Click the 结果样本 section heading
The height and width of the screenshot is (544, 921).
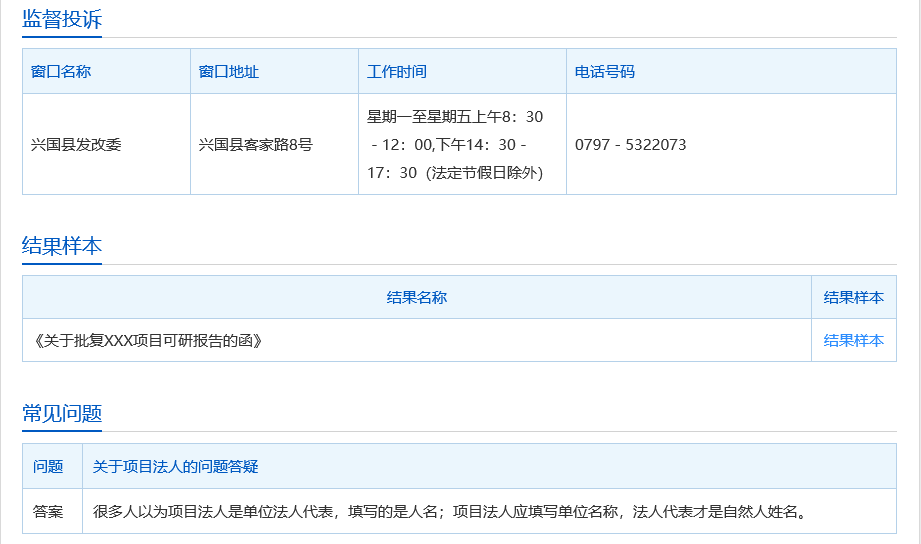tap(62, 246)
